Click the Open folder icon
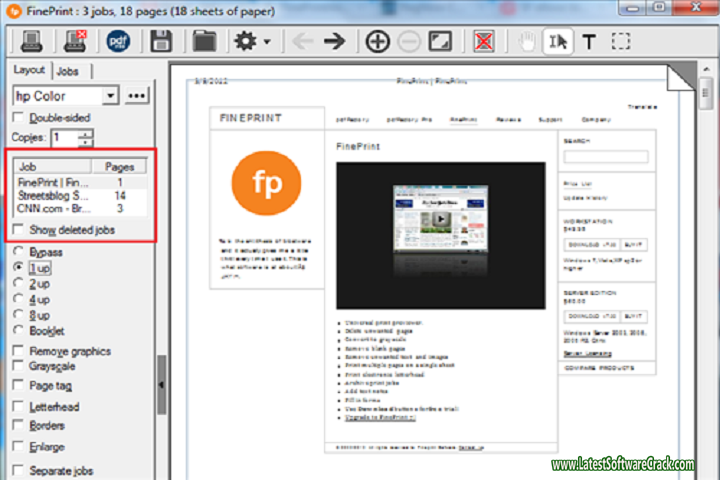The height and width of the screenshot is (480, 720). [205, 41]
